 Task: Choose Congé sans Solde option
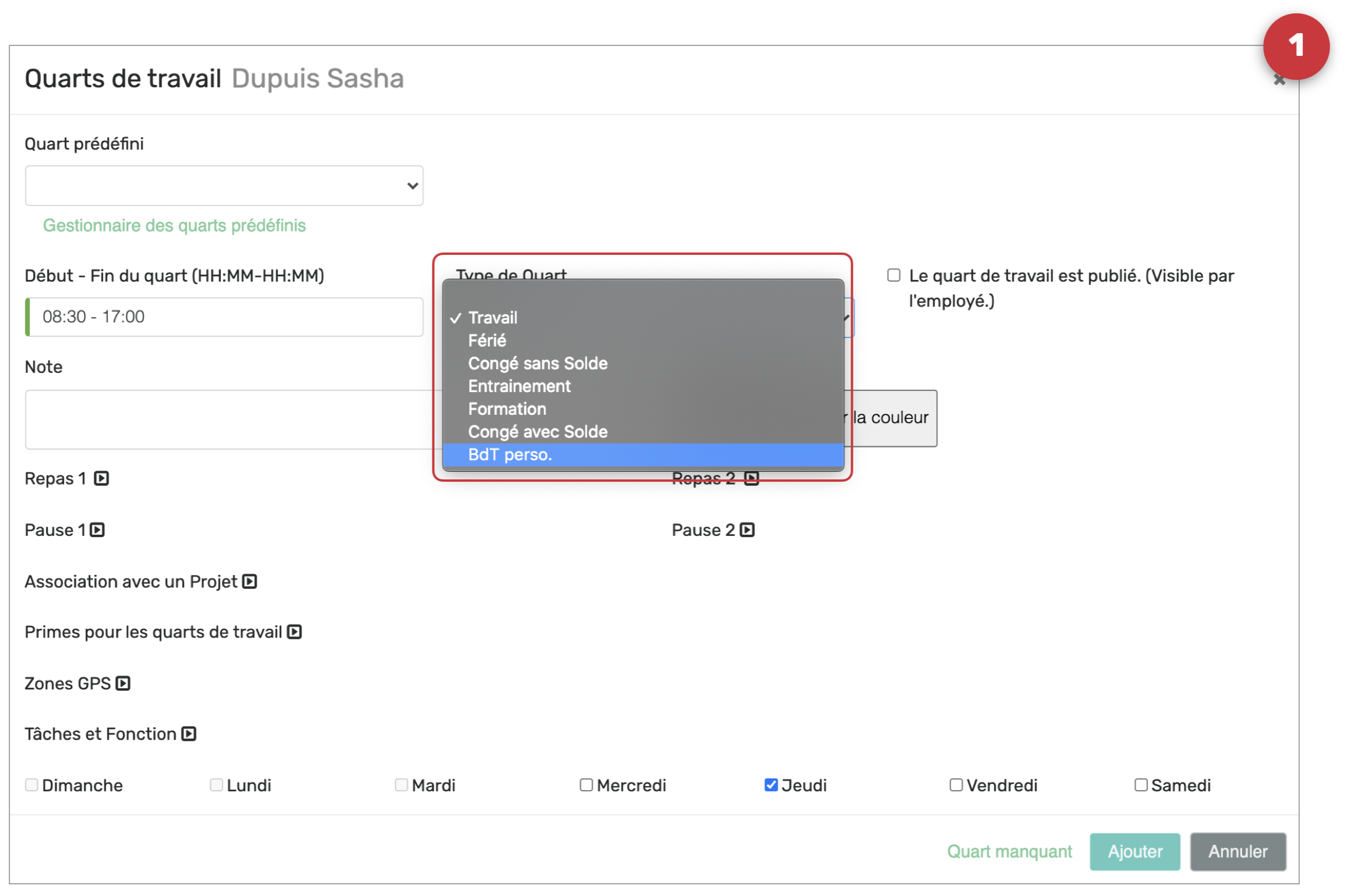(537, 363)
